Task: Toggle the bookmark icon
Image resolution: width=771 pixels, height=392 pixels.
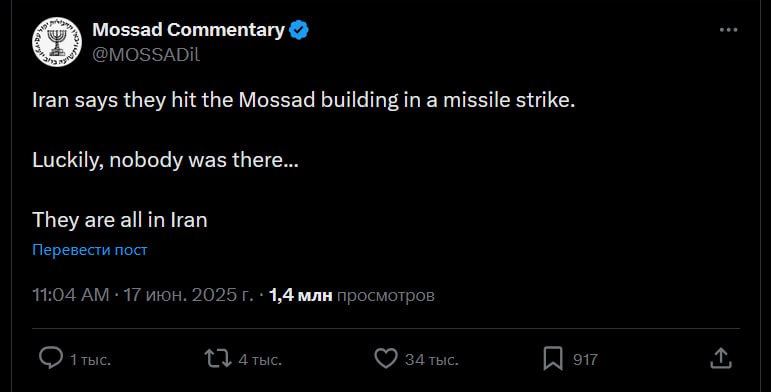Action: point(553,359)
